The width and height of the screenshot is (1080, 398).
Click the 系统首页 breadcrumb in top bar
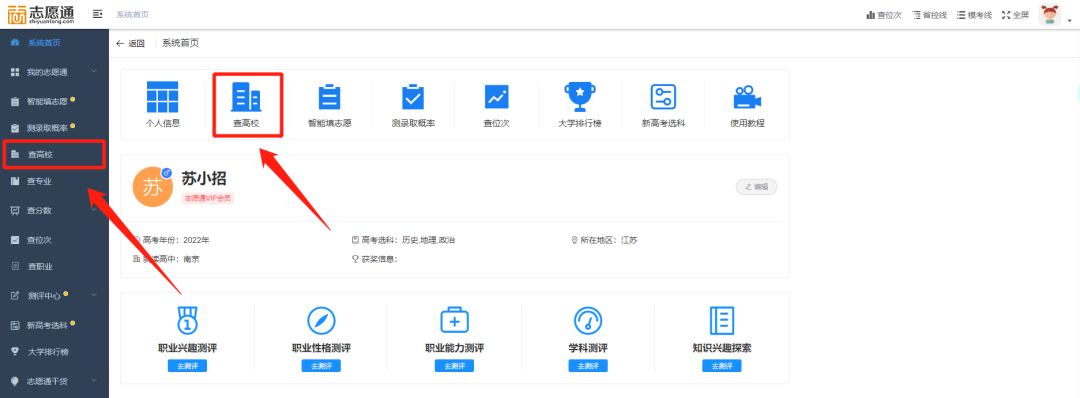[x=132, y=14]
